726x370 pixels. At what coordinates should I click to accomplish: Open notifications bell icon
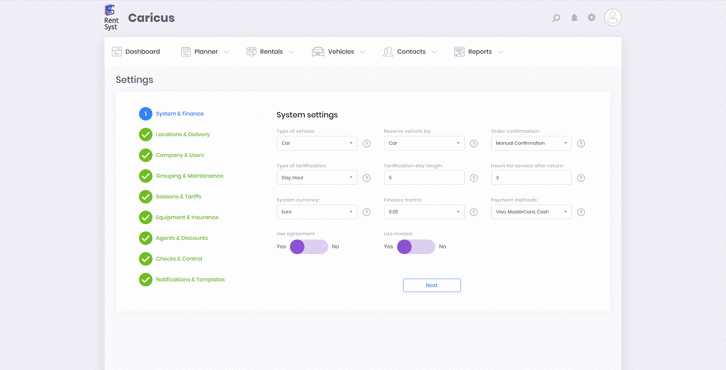574,18
